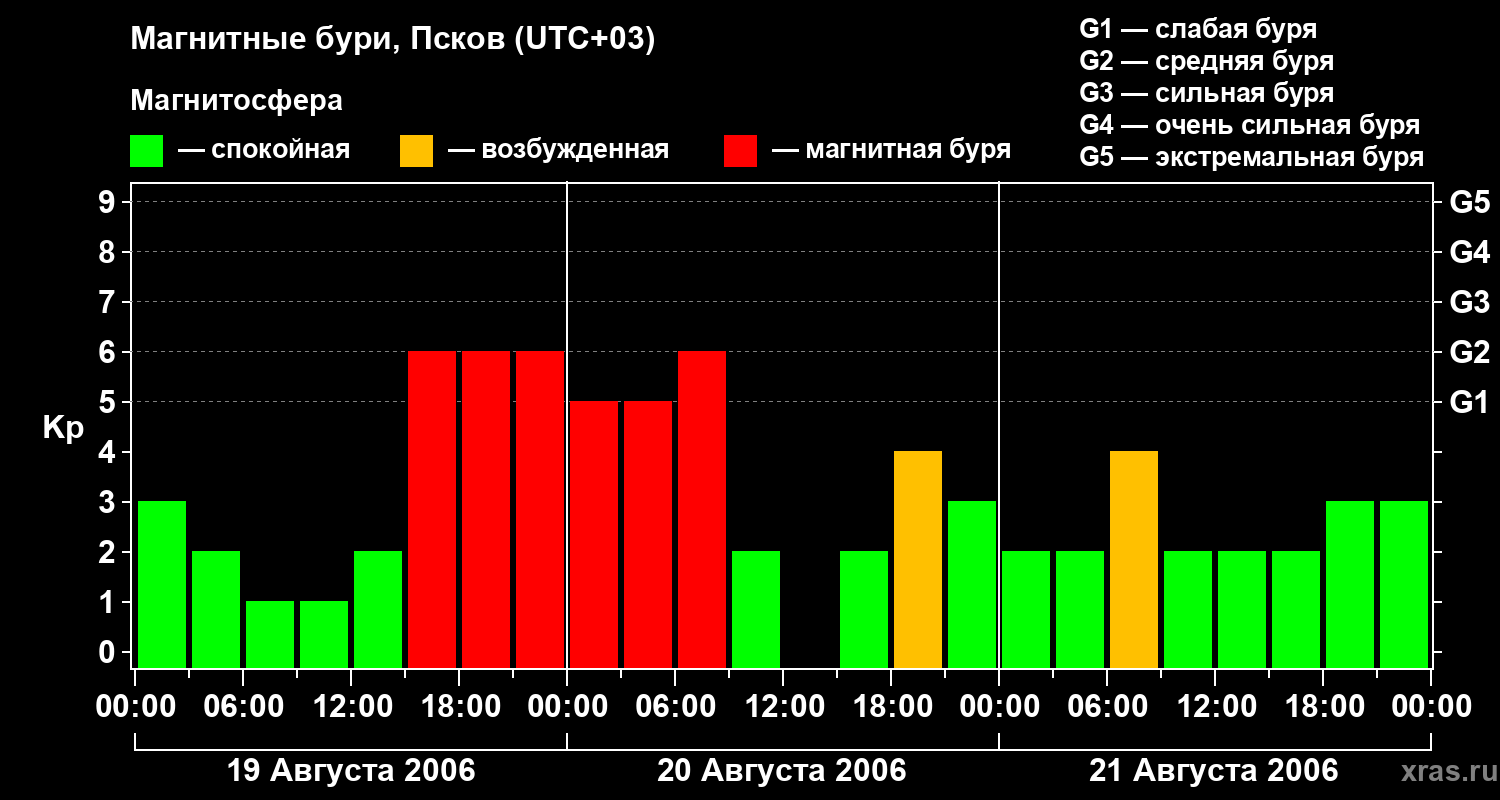Image resolution: width=1500 pixels, height=800 pixels.
Task: Click the 'G3' right axis label
Action: click(x=1469, y=302)
